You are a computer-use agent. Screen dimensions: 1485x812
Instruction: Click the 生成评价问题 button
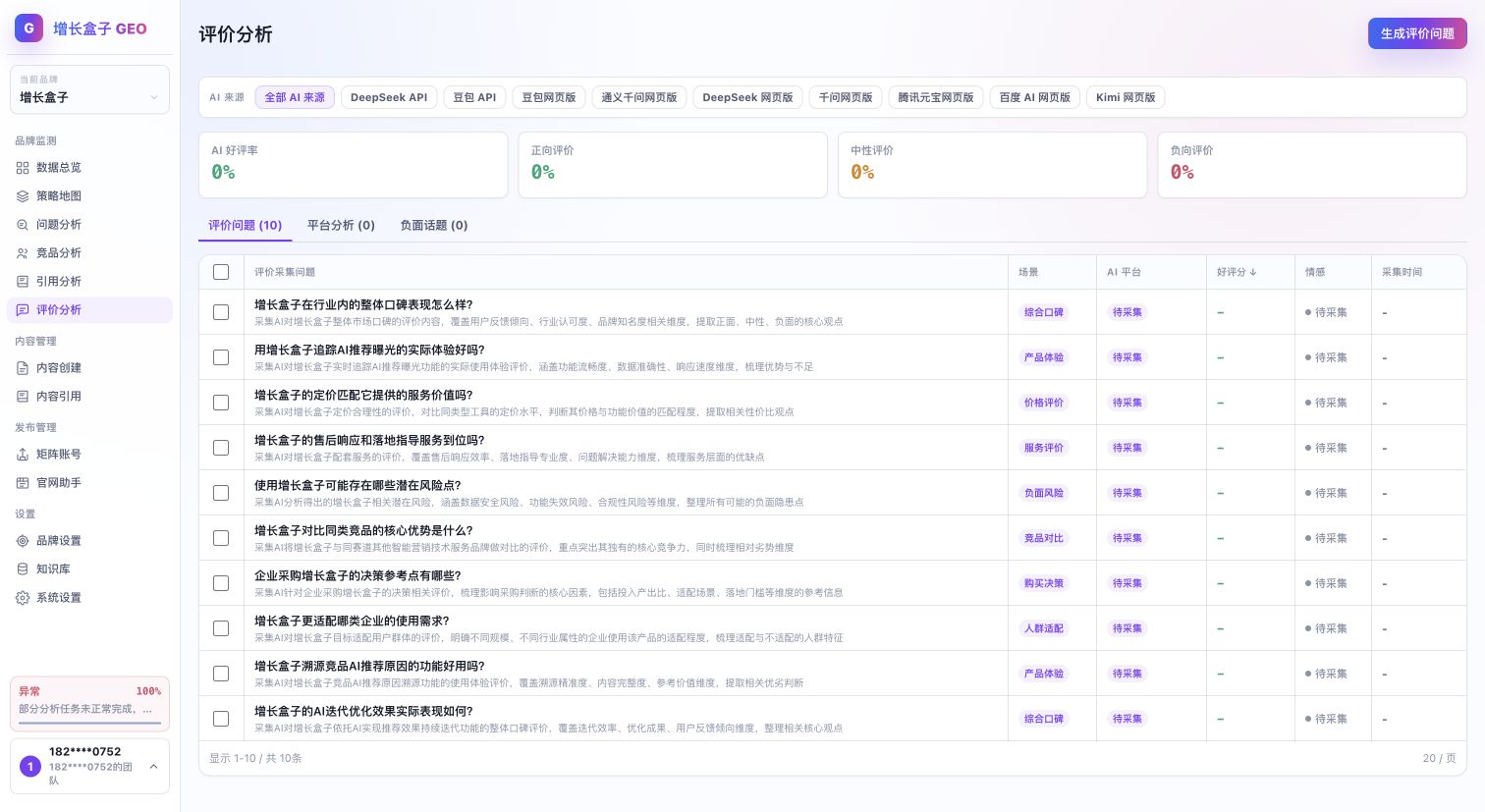pos(1417,33)
